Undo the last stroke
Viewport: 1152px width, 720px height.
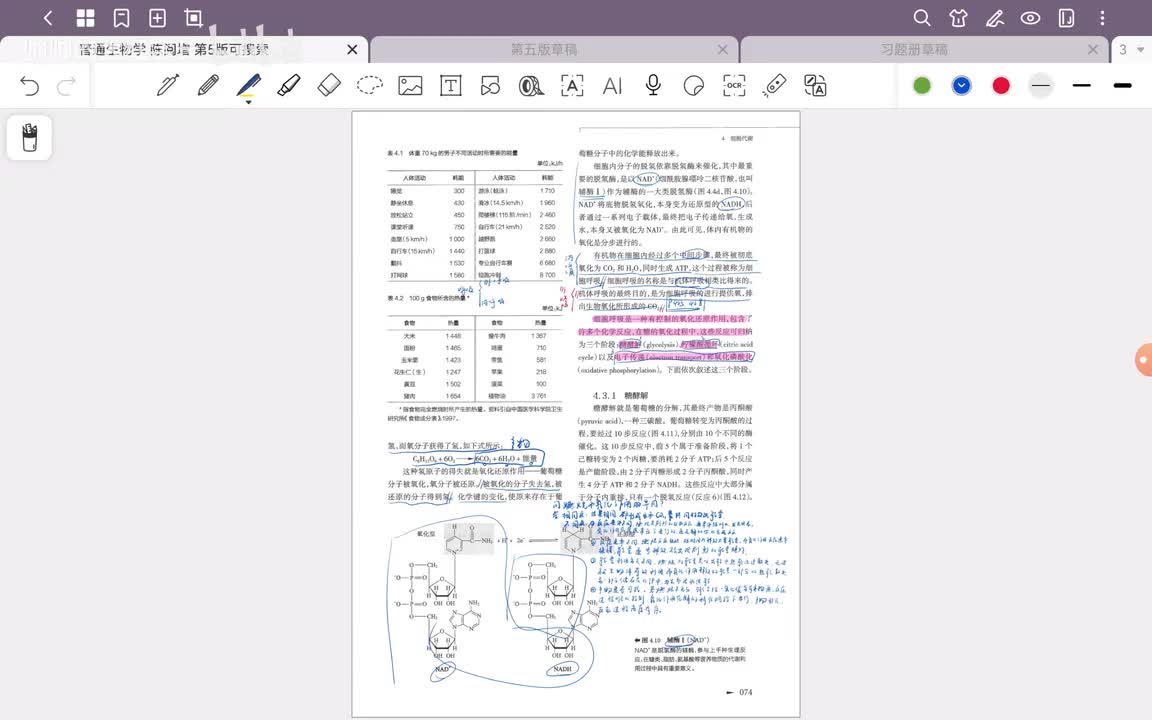29,86
